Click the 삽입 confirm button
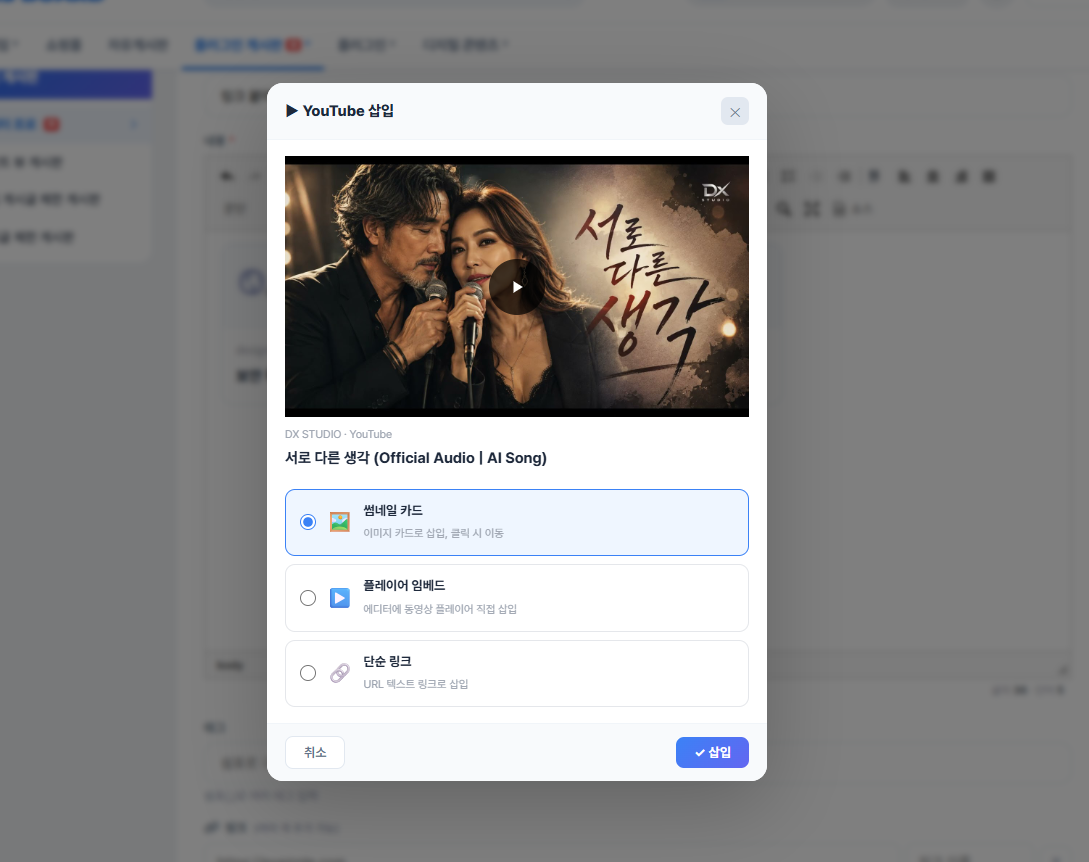The width and height of the screenshot is (1089, 862). coord(712,752)
